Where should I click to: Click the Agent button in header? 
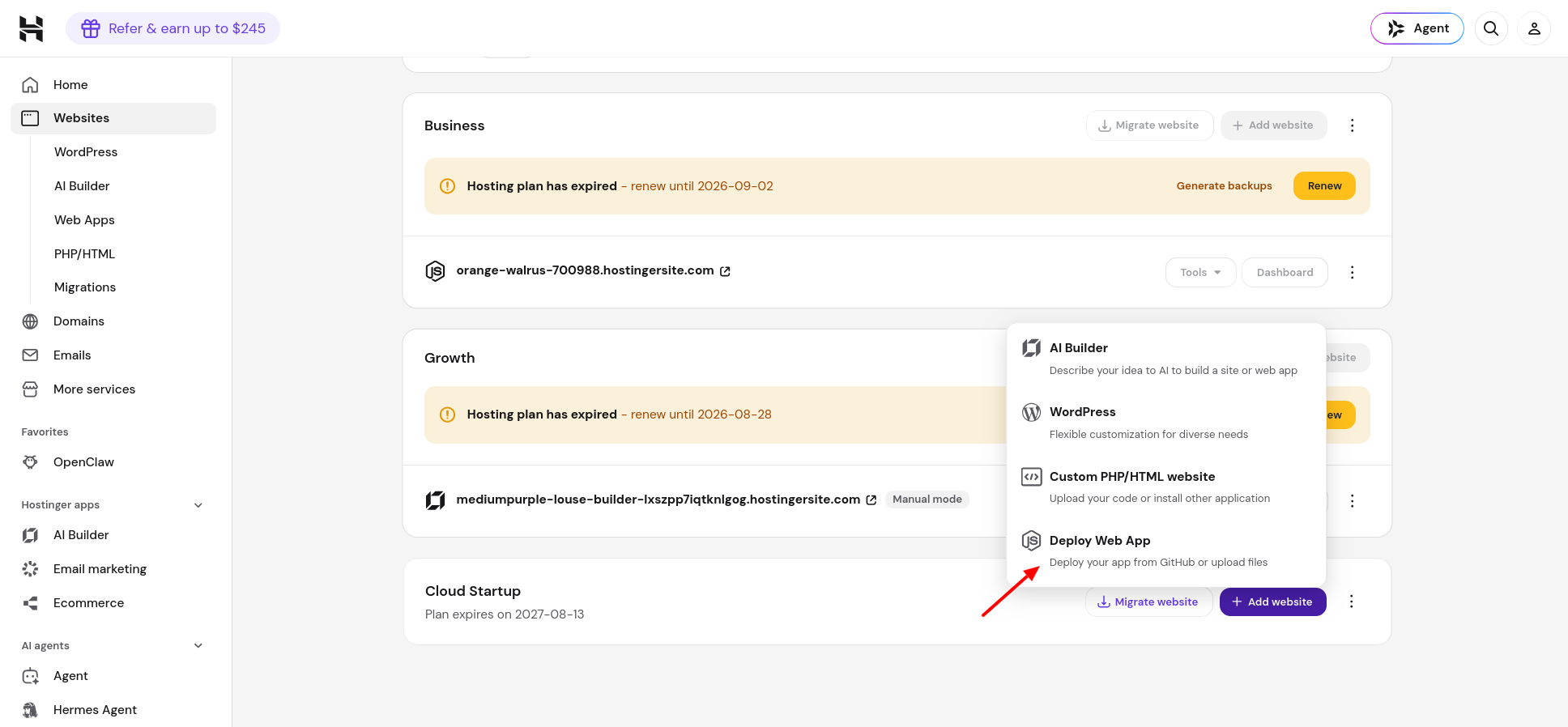pos(1417,28)
